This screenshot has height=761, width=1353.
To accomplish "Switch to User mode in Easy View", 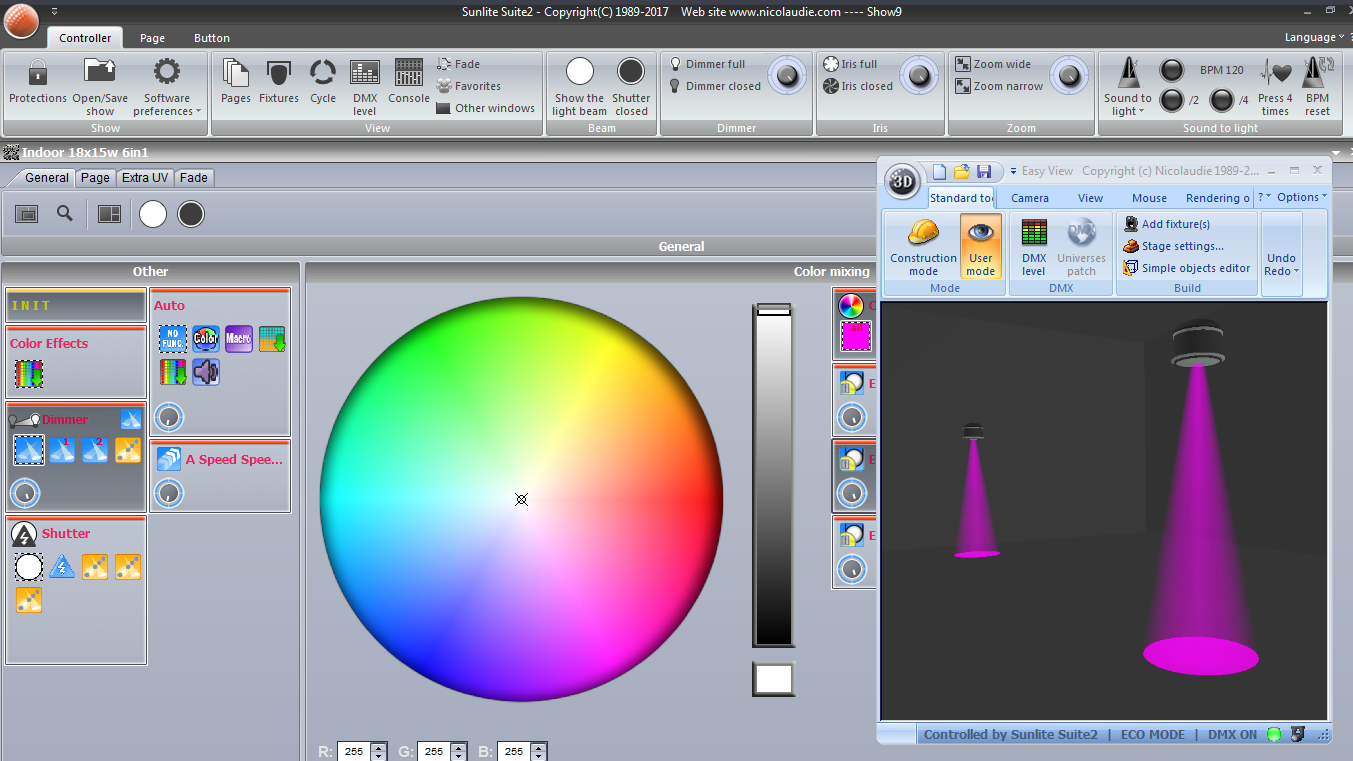I will click(981, 248).
